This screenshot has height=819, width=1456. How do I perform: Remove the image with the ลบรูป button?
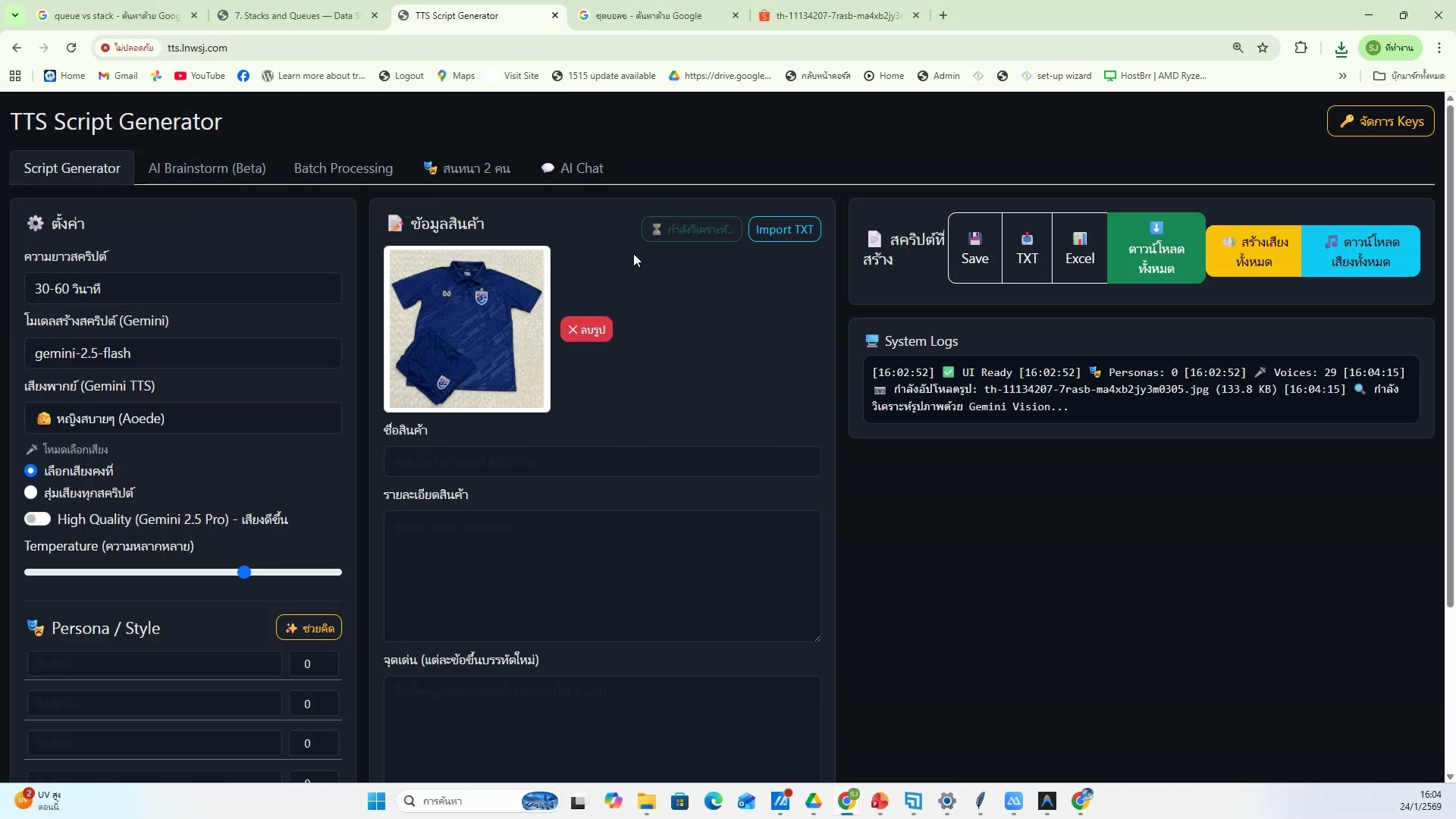point(586,330)
